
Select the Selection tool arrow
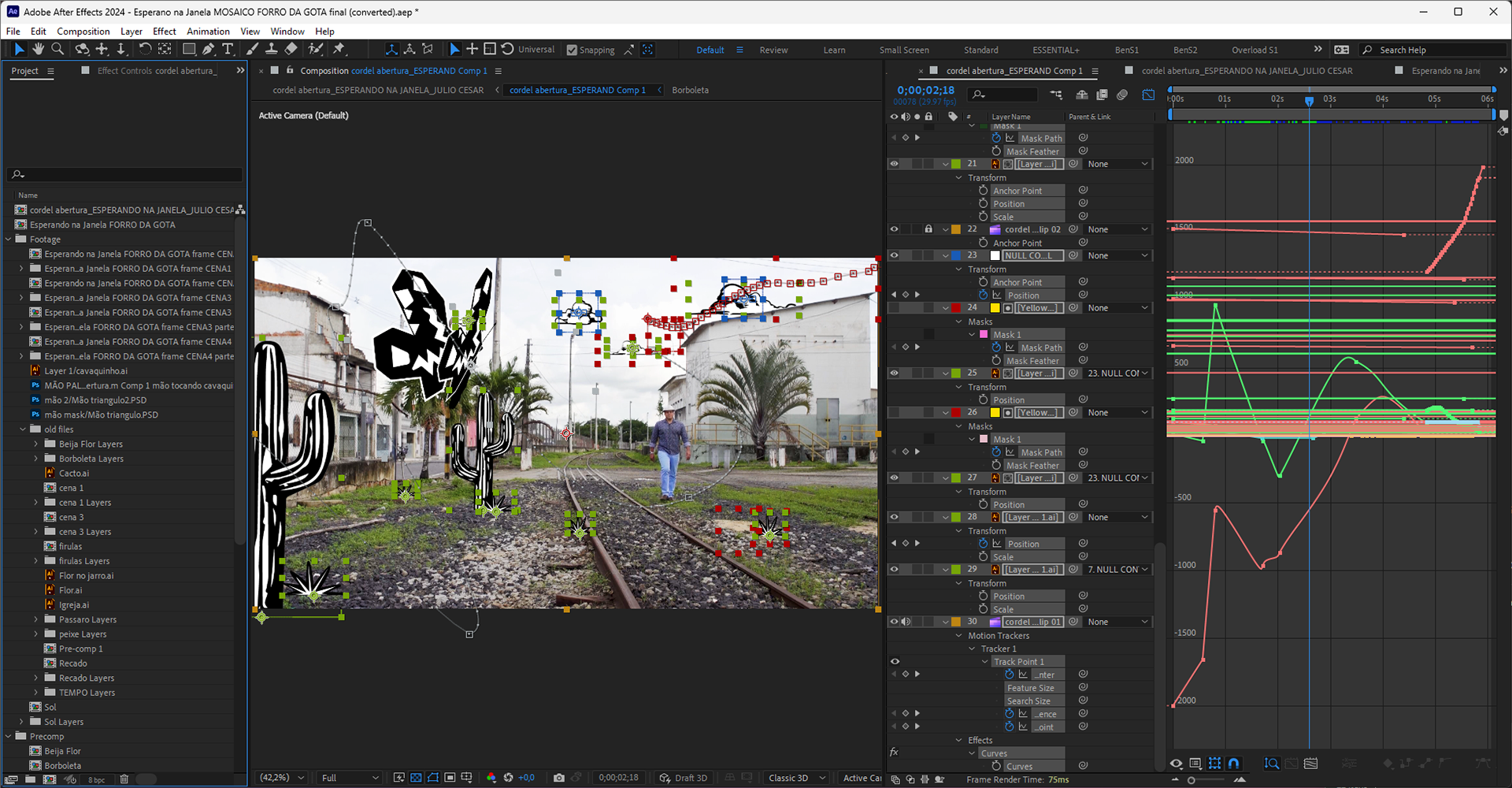pos(19,49)
